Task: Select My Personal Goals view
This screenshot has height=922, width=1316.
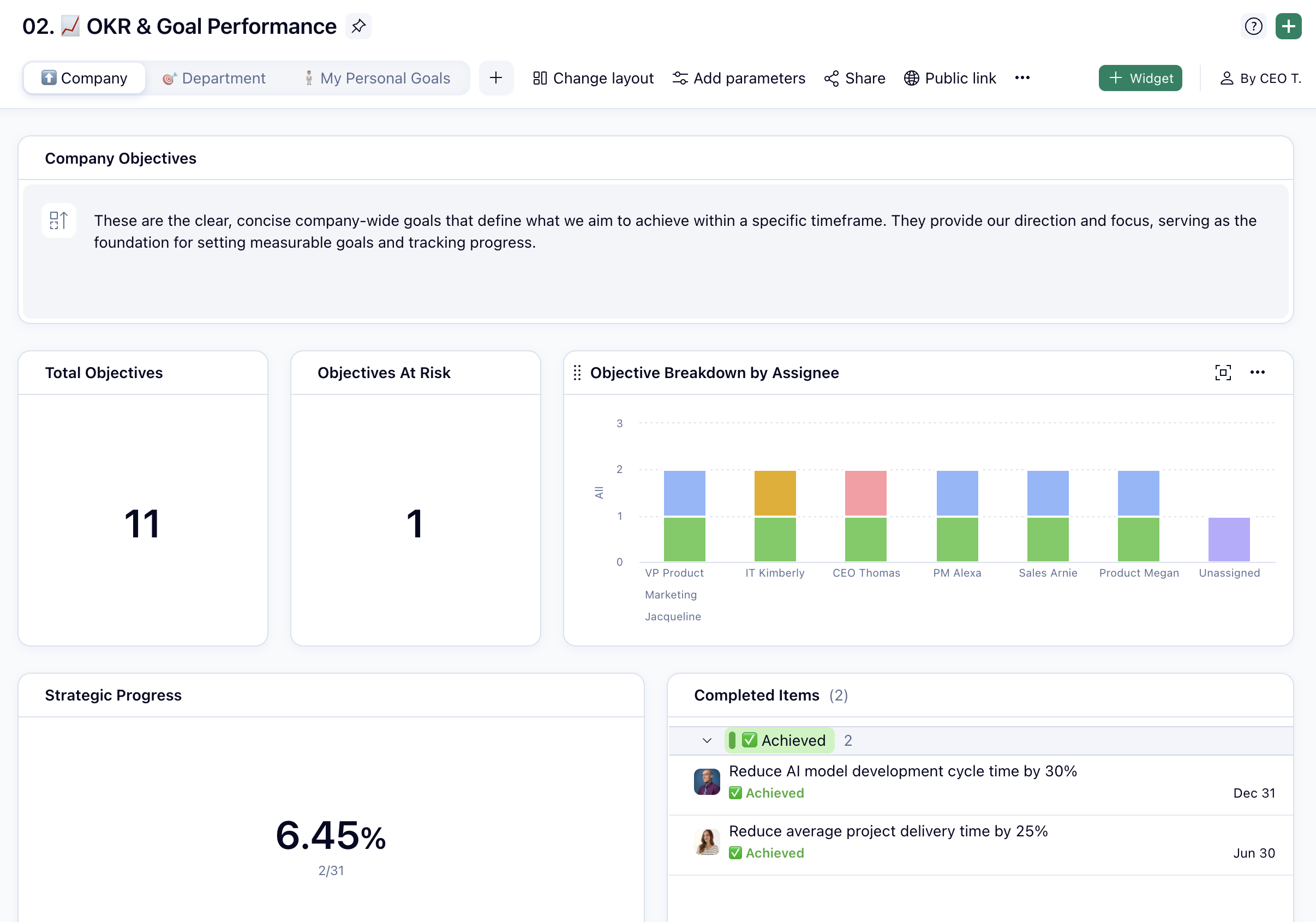Action: [378, 78]
